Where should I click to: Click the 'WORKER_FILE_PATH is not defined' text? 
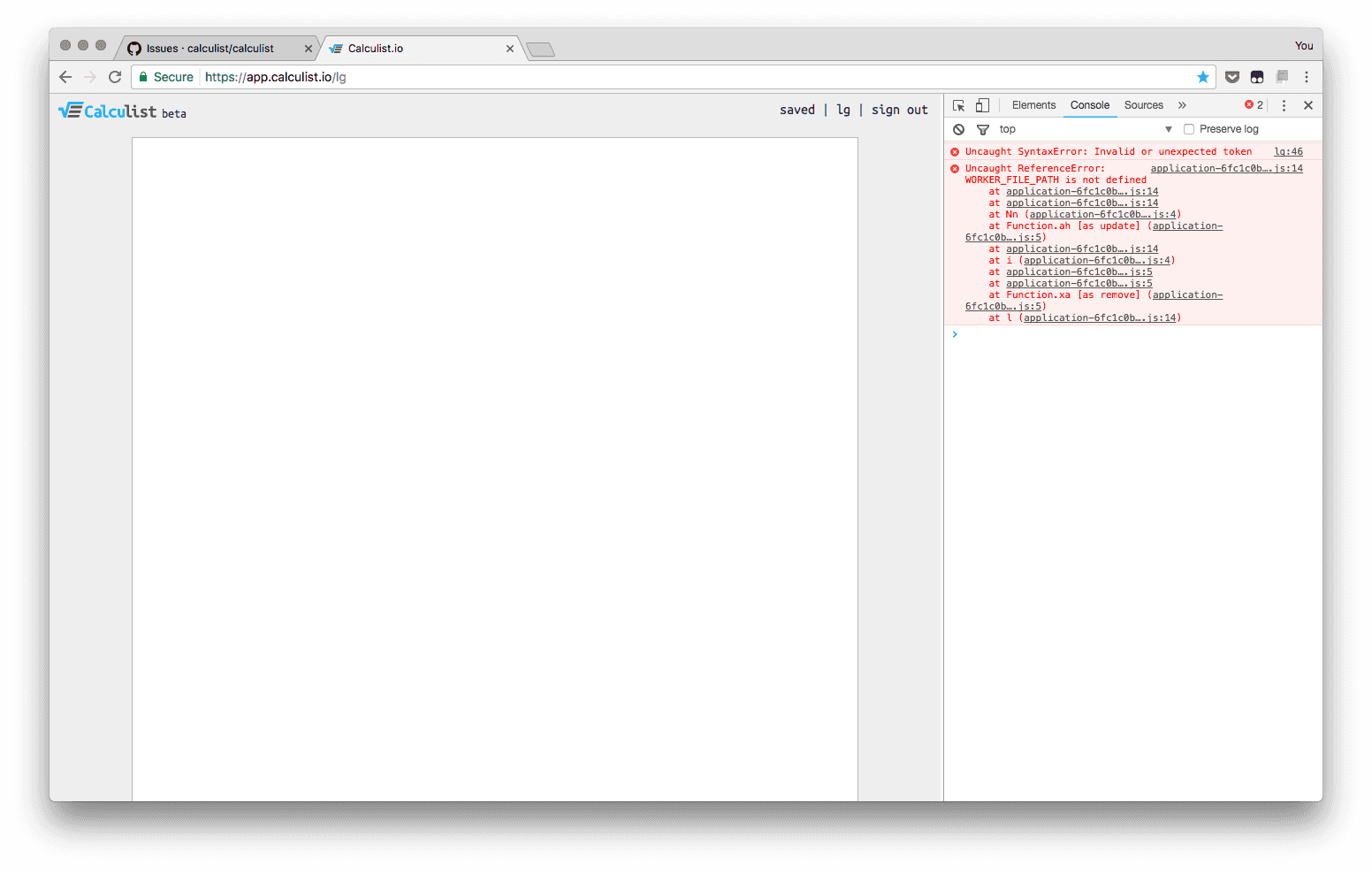coord(1056,180)
